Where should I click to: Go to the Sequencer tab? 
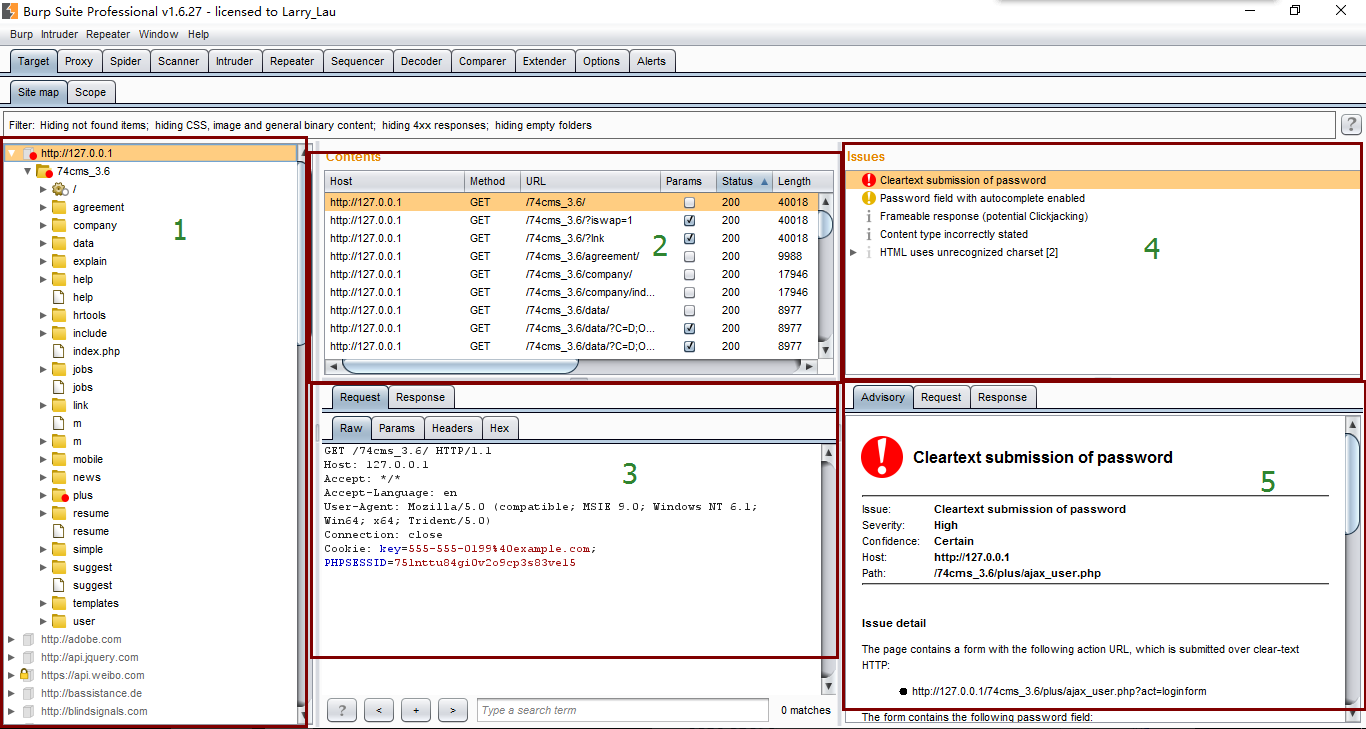(x=357, y=61)
